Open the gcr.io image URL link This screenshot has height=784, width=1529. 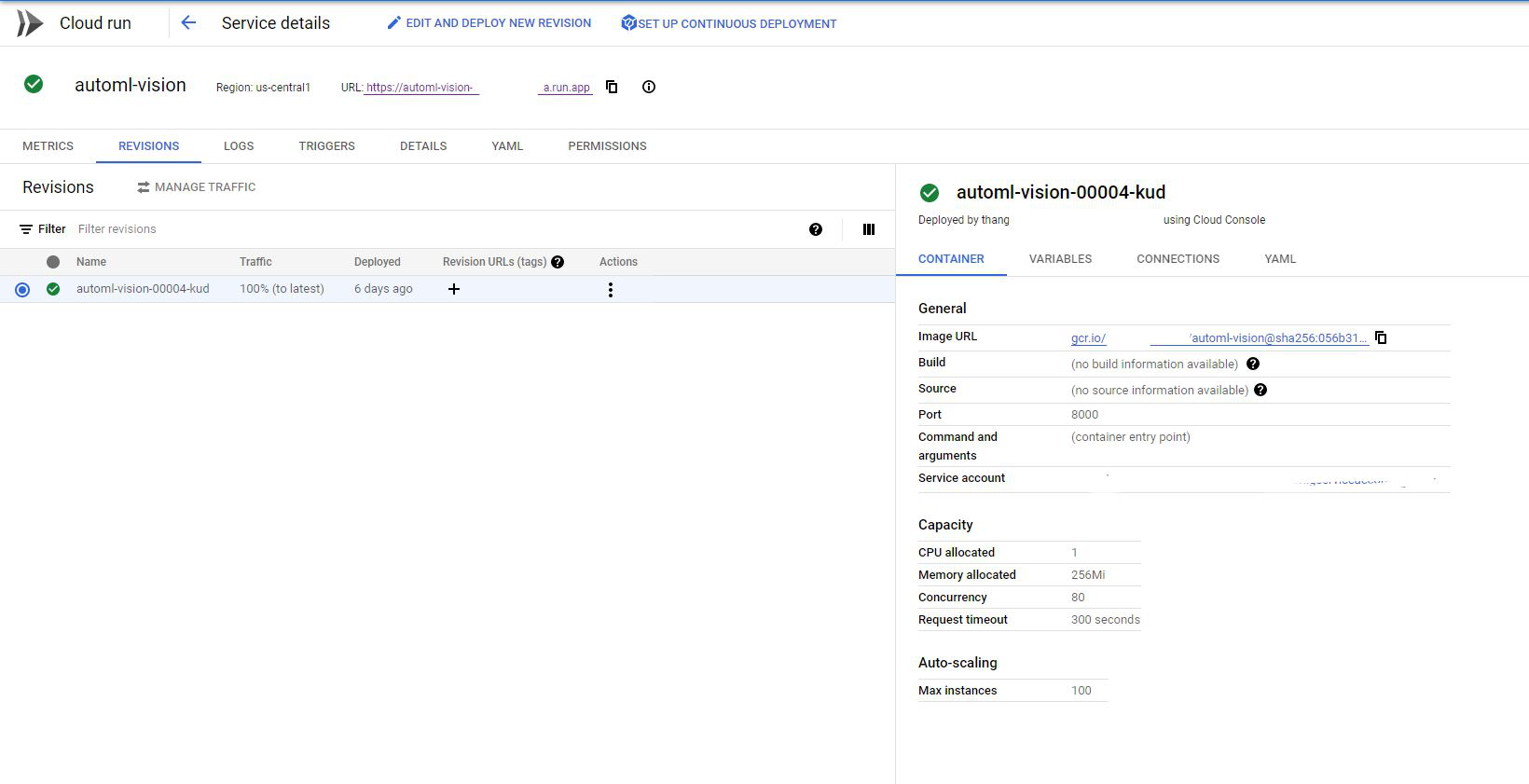pyautogui.click(x=1219, y=338)
